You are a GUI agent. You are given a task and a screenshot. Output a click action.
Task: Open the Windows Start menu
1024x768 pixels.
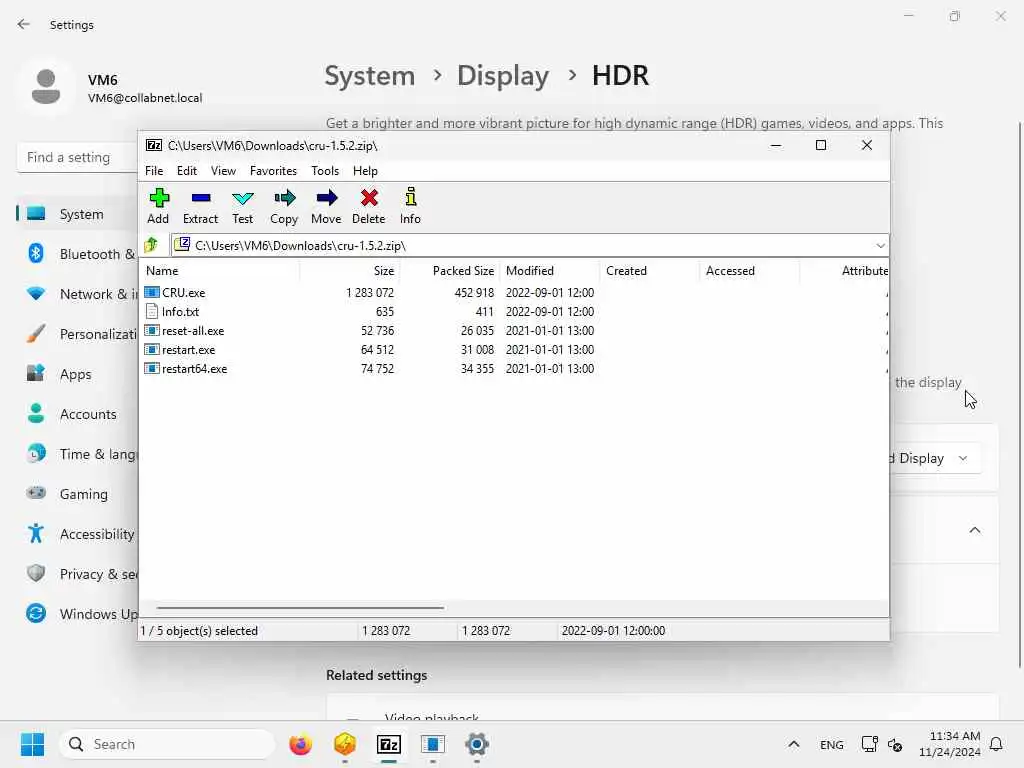(32, 744)
